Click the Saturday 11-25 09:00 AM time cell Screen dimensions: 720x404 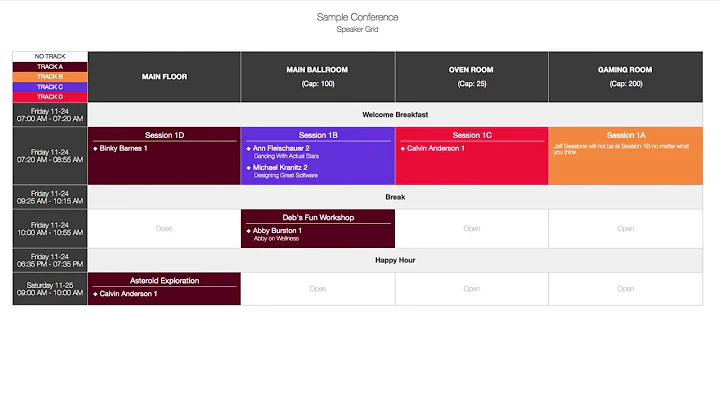click(x=50, y=289)
